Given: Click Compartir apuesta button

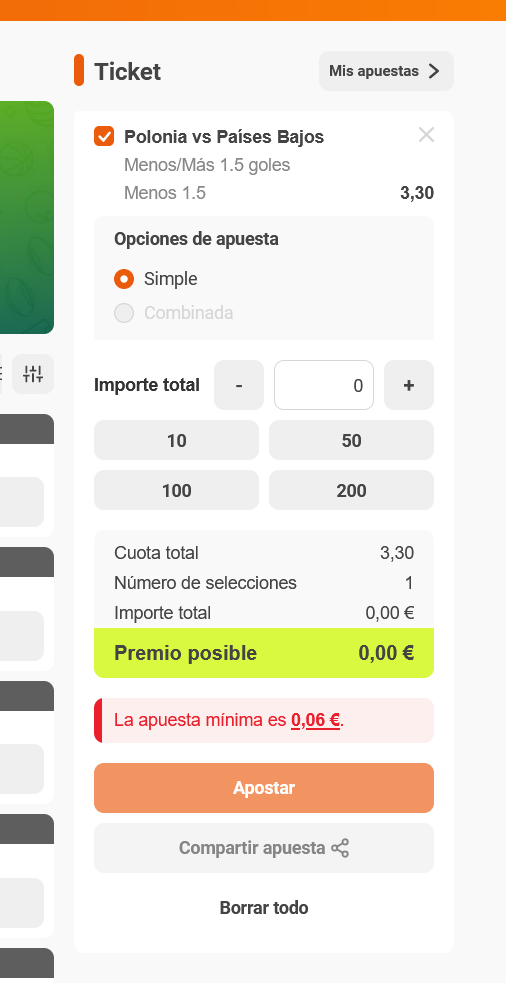Looking at the screenshot, I should point(264,848).
